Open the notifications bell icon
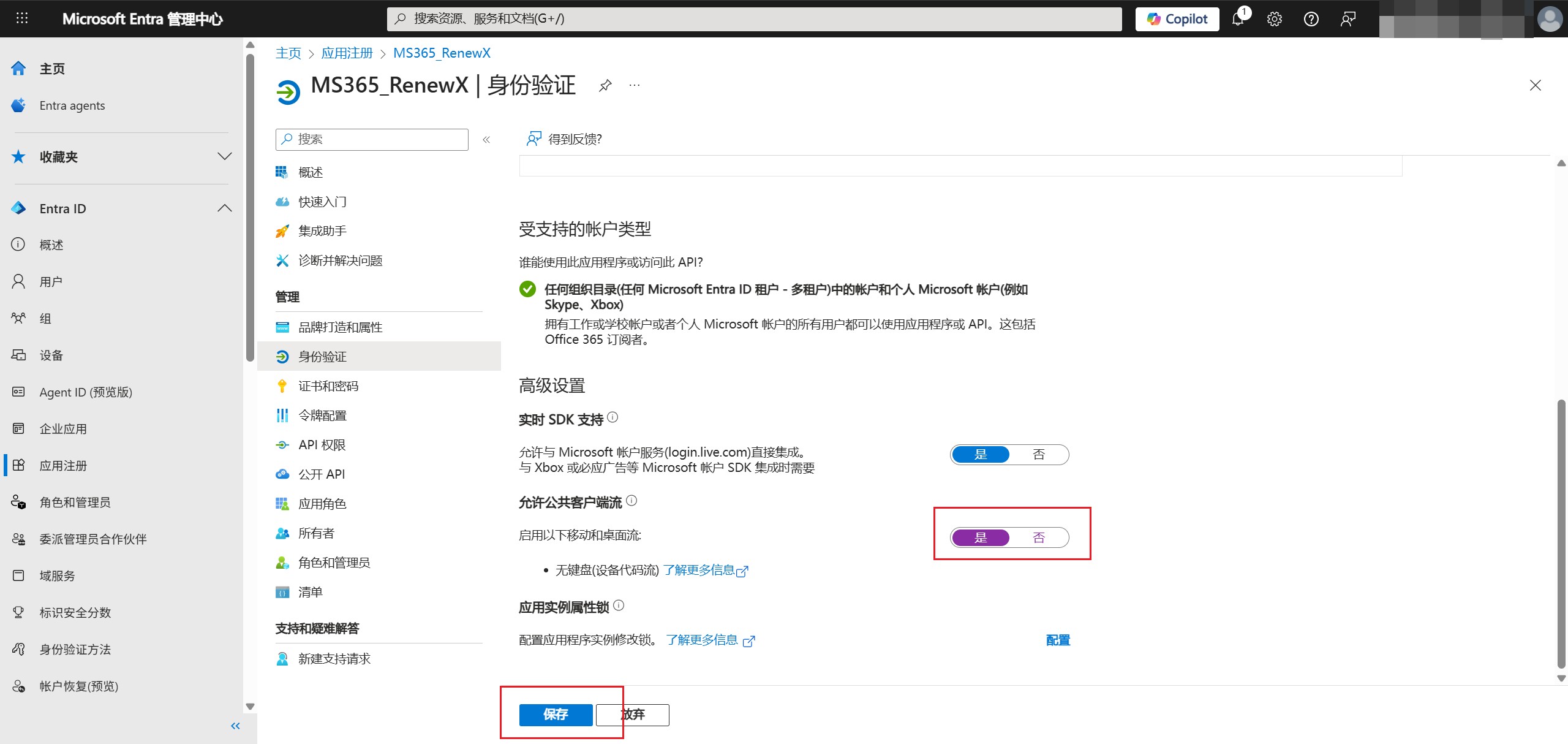The width and height of the screenshot is (1568, 744). pos(1238,18)
